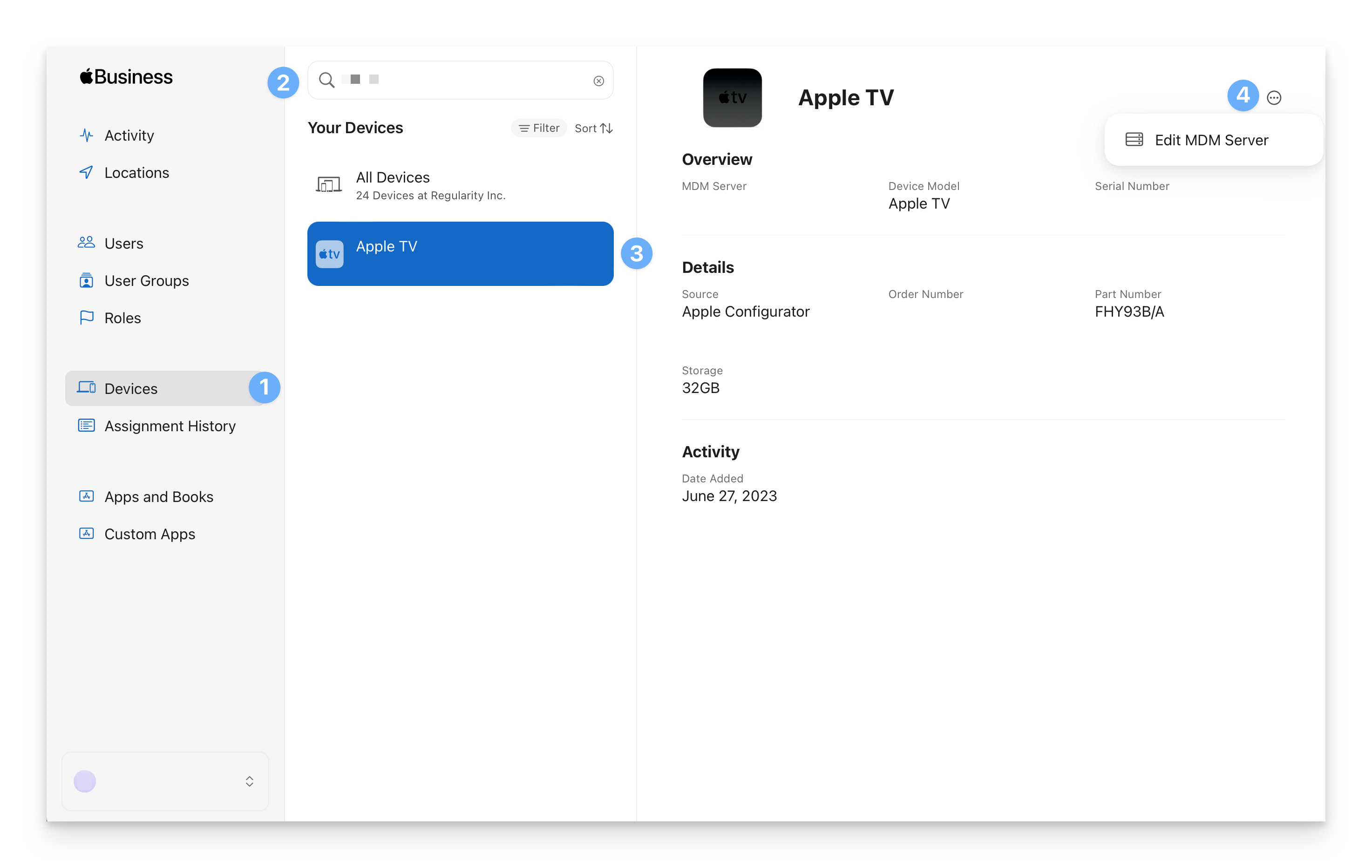Open the Devices section in the sidebar
The height and width of the screenshot is (868, 1372).
click(x=131, y=388)
